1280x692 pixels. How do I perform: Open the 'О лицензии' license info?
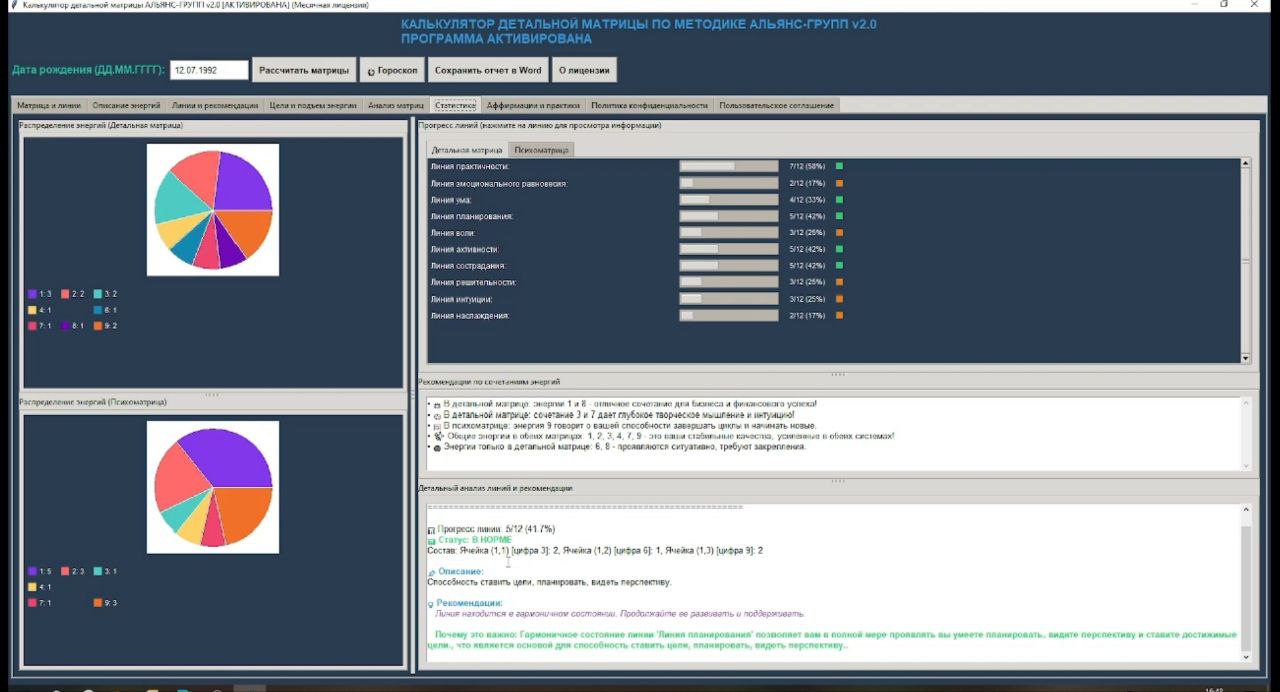[584, 70]
